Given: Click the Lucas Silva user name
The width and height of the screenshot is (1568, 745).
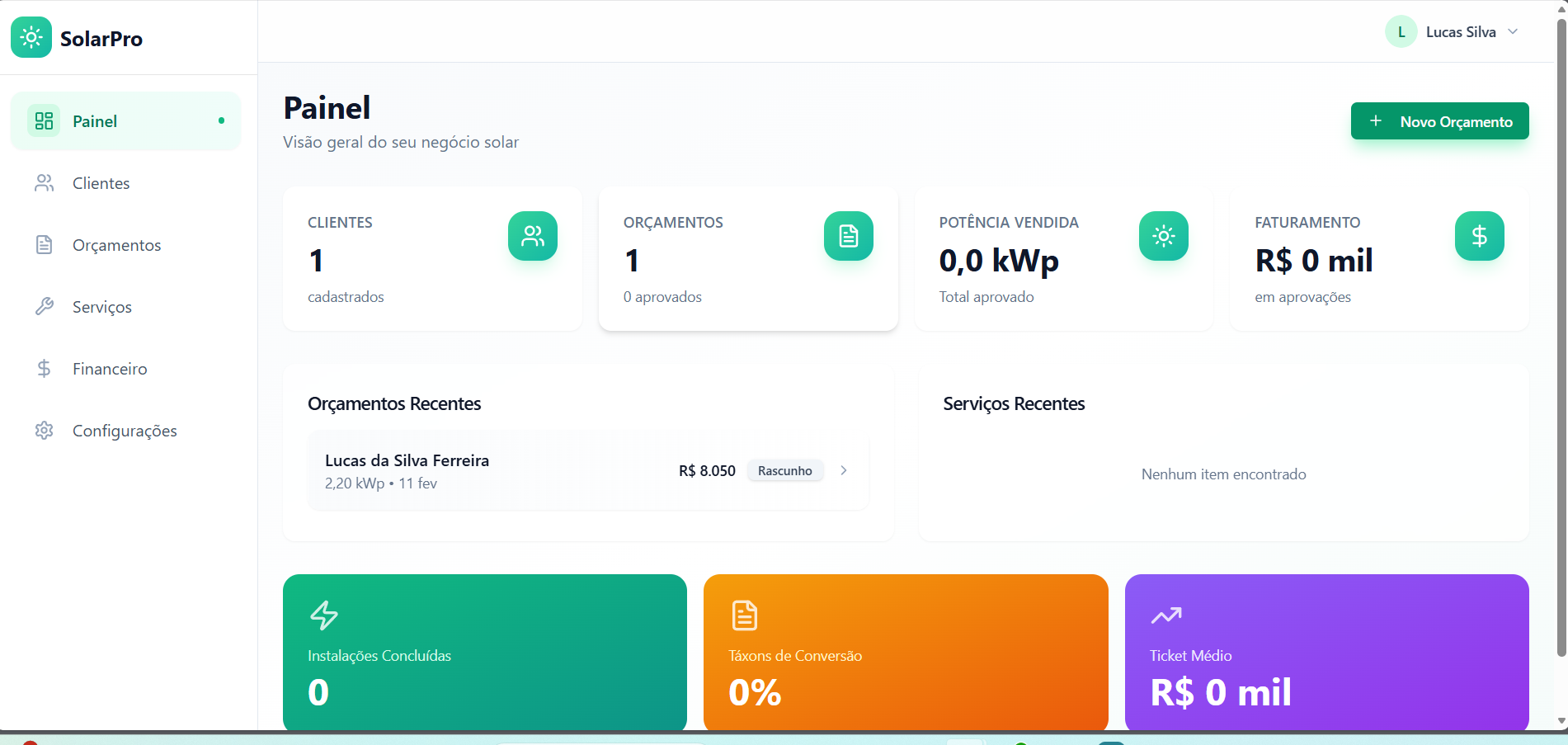Looking at the screenshot, I should pyautogui.click(x=1461, y=32).
